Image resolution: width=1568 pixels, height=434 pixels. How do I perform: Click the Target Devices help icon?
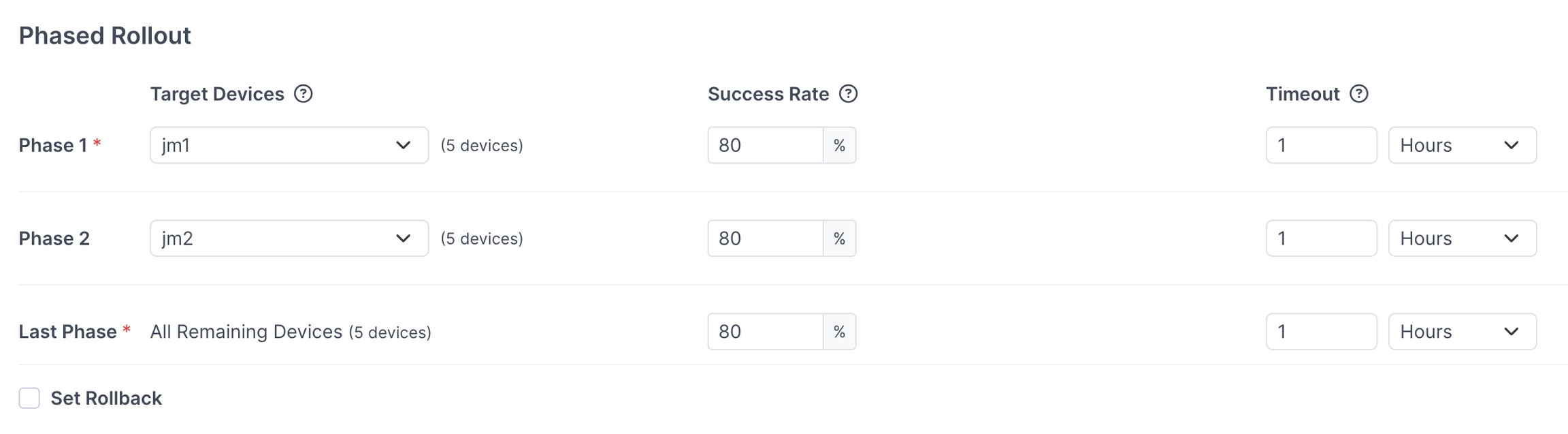click(x=303, y=94)
